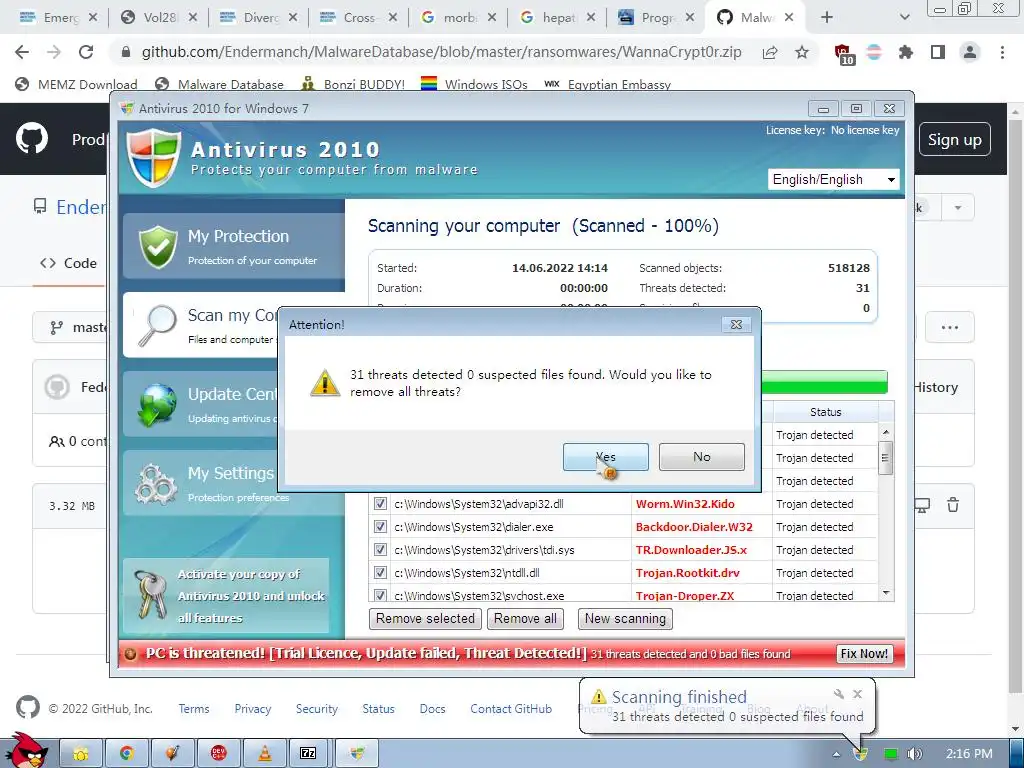
Task: Select the Trojan.Rootkit.drv threat name
Action: tap(688, 573)
